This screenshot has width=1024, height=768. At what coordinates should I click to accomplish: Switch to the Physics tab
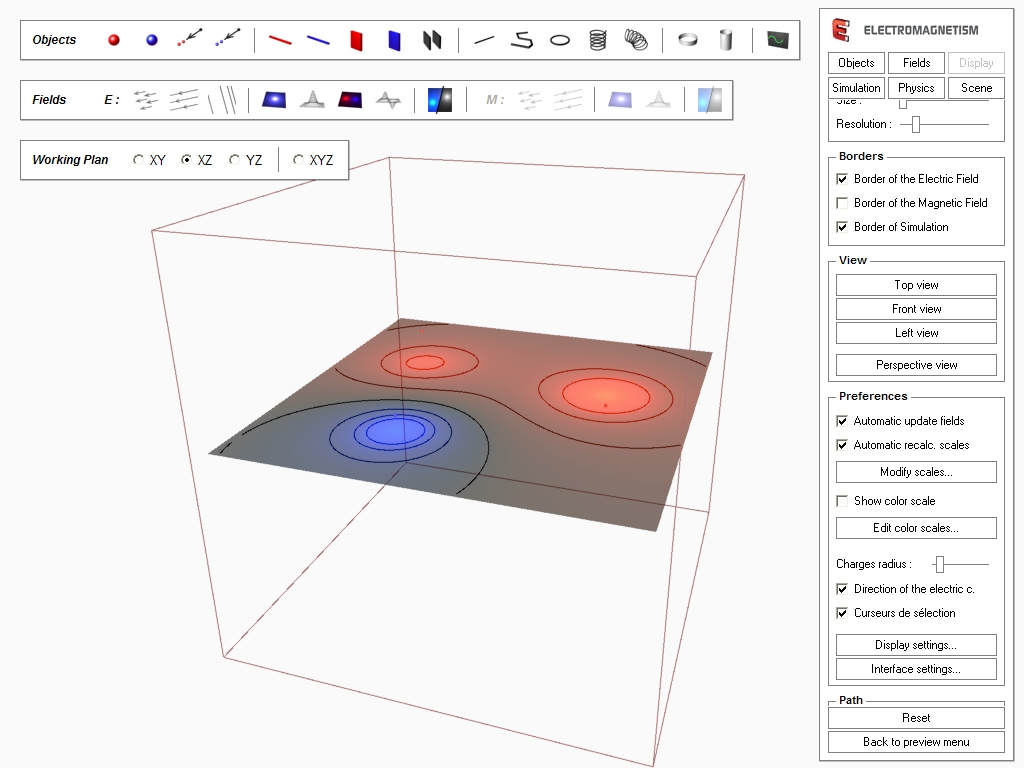916,88
